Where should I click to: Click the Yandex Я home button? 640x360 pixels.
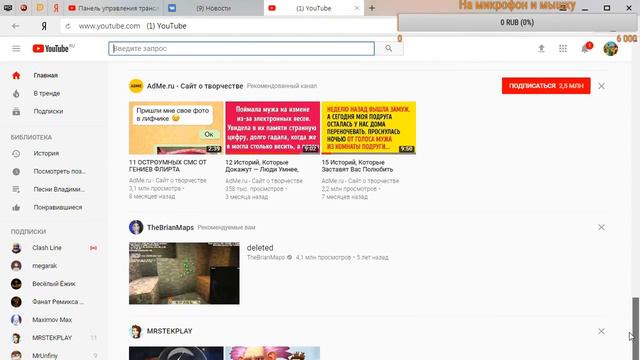tap(44, 26)
